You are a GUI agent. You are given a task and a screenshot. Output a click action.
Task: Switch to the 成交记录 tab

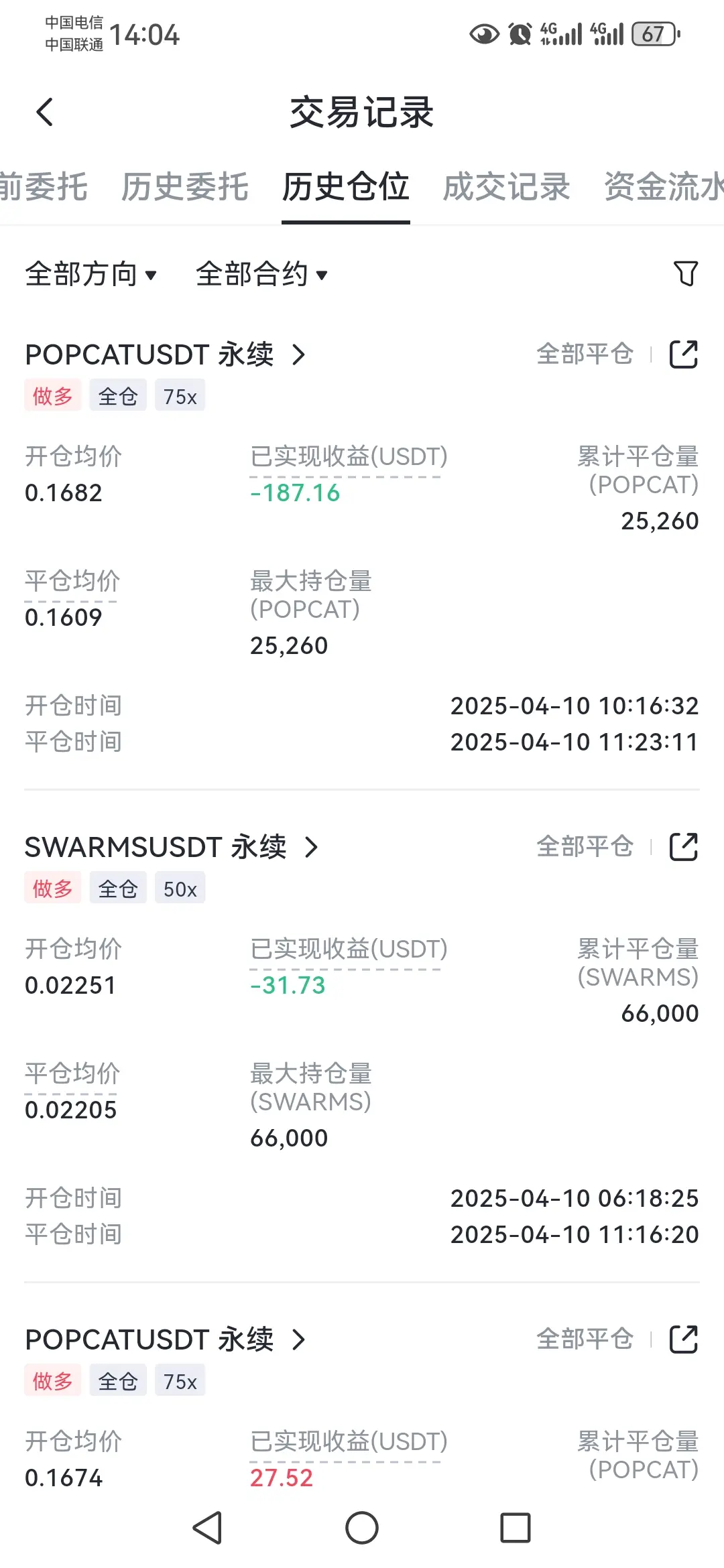(507, 187)
